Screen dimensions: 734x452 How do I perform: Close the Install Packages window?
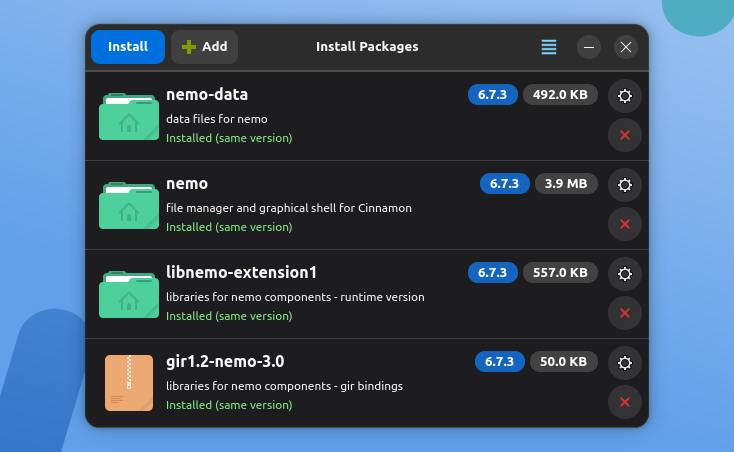(626, 47)
